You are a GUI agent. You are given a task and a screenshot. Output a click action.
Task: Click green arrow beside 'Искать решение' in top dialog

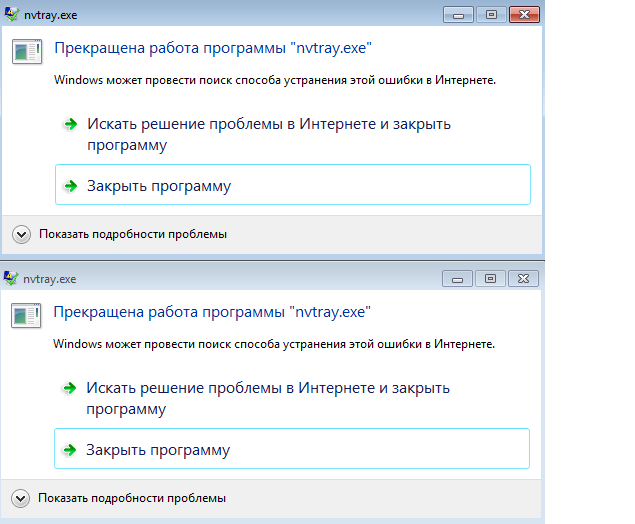70,124
